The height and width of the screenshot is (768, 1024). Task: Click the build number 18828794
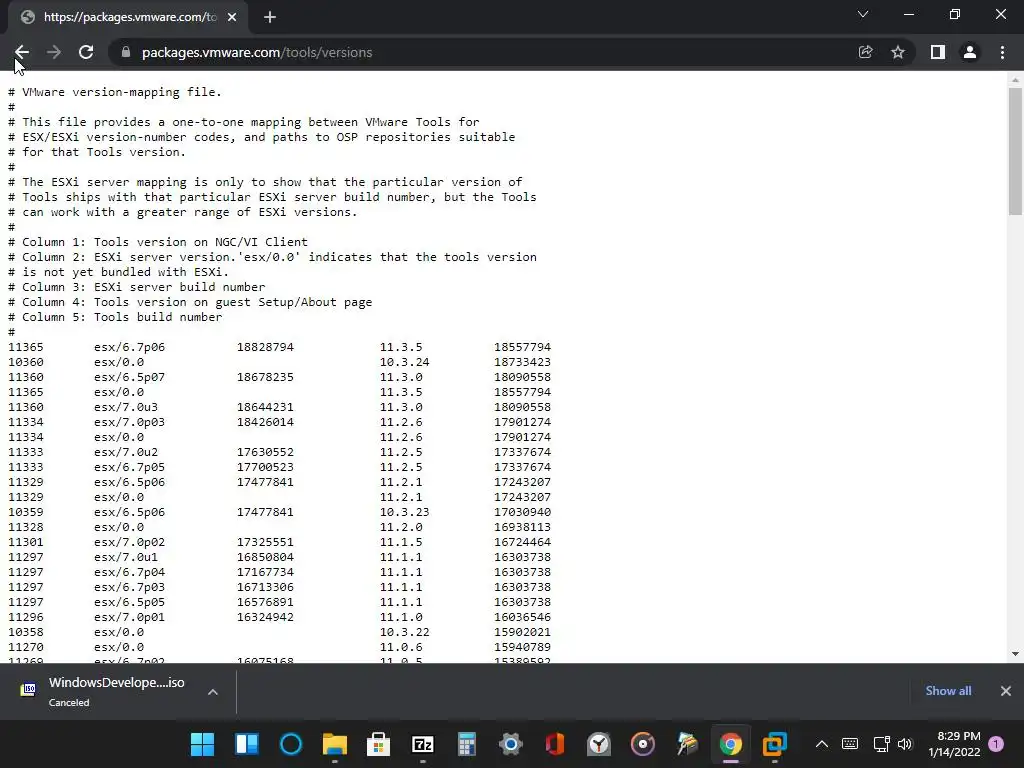click(265, 347)
